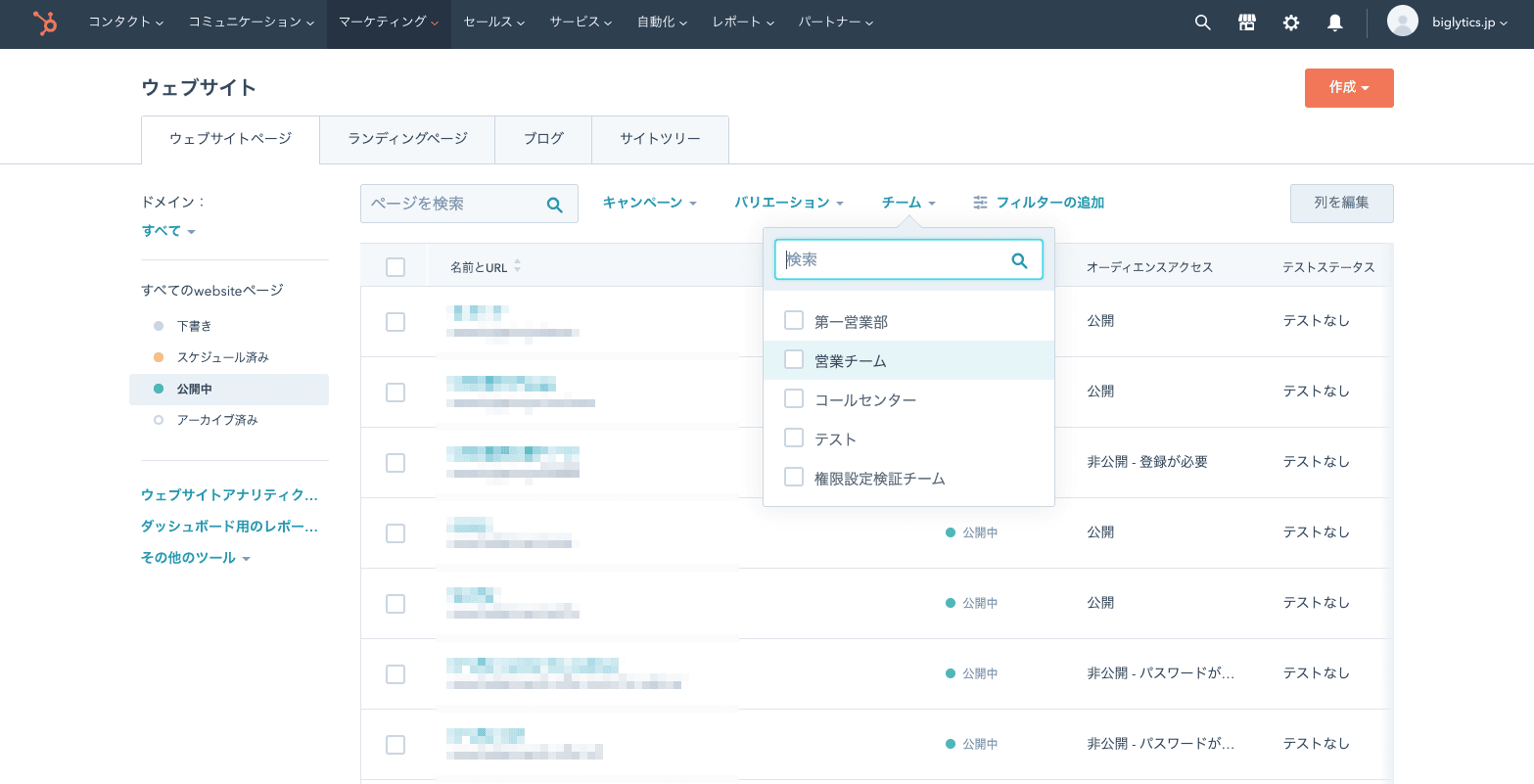
Task: Select all rows with the header checkbox
Action: click(x=395, y=265)
